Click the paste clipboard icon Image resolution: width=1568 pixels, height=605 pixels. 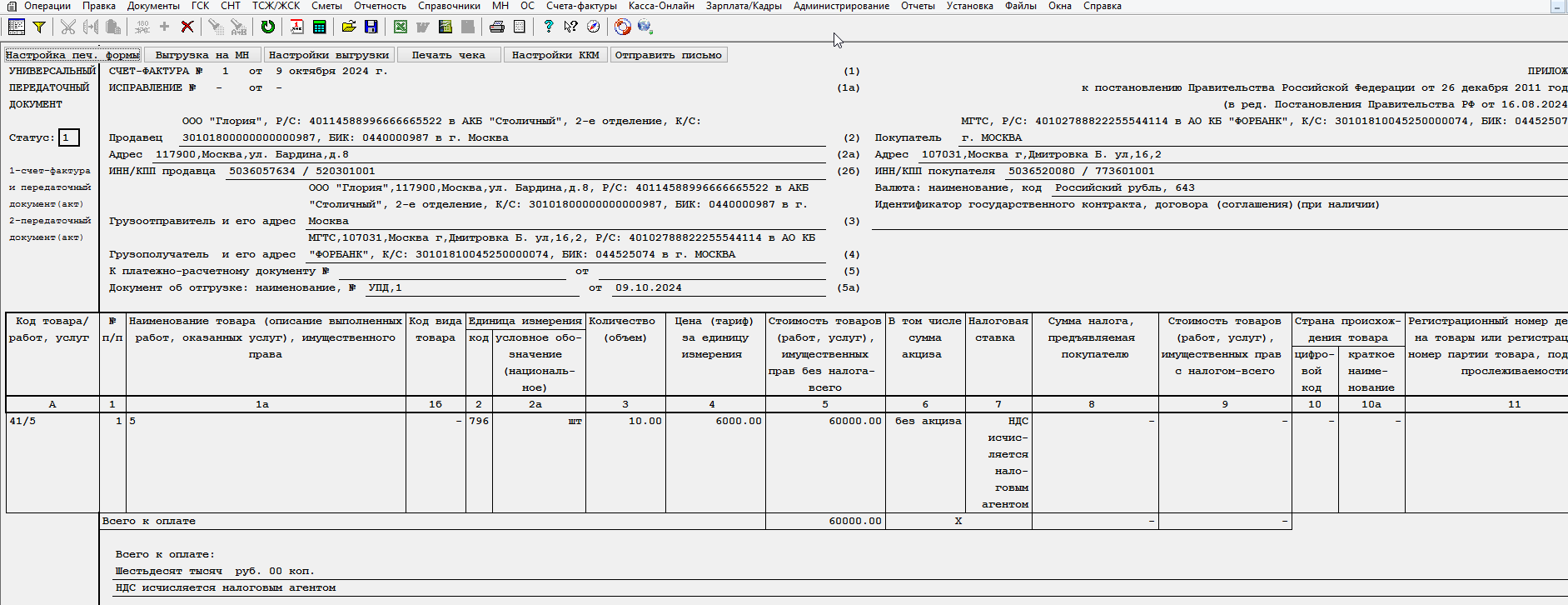coord(113,27)
